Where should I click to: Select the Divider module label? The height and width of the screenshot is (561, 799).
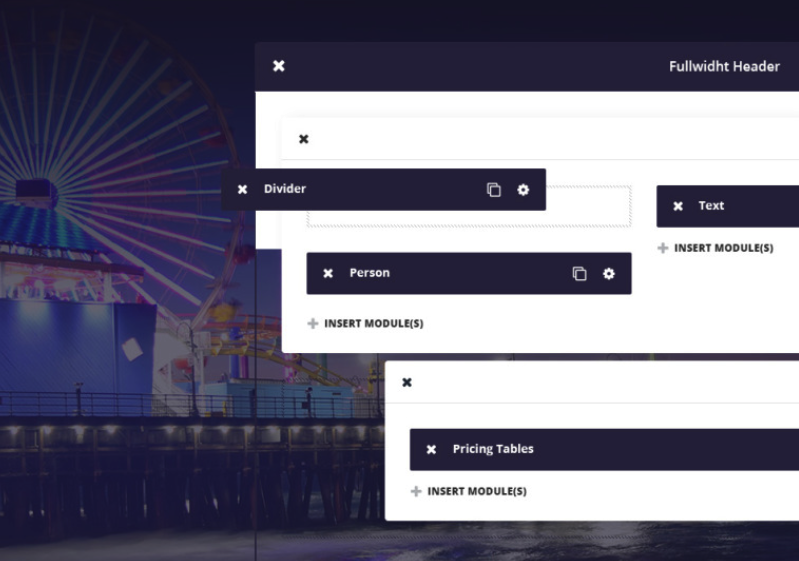[x=285, y=189]
